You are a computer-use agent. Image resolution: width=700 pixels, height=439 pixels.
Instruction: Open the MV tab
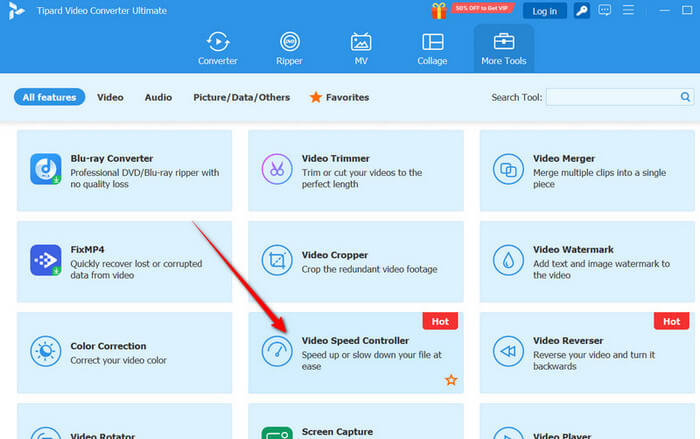pos(361,49)
